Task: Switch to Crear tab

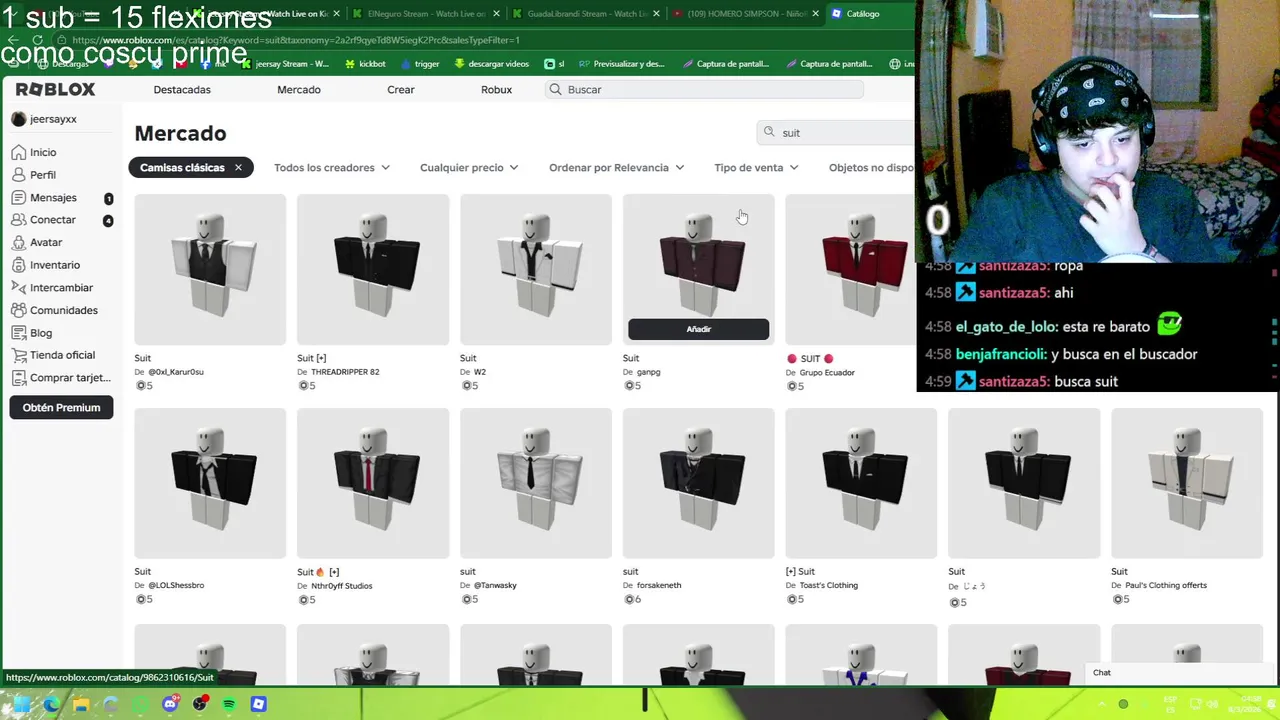Action: coord(401,89)
